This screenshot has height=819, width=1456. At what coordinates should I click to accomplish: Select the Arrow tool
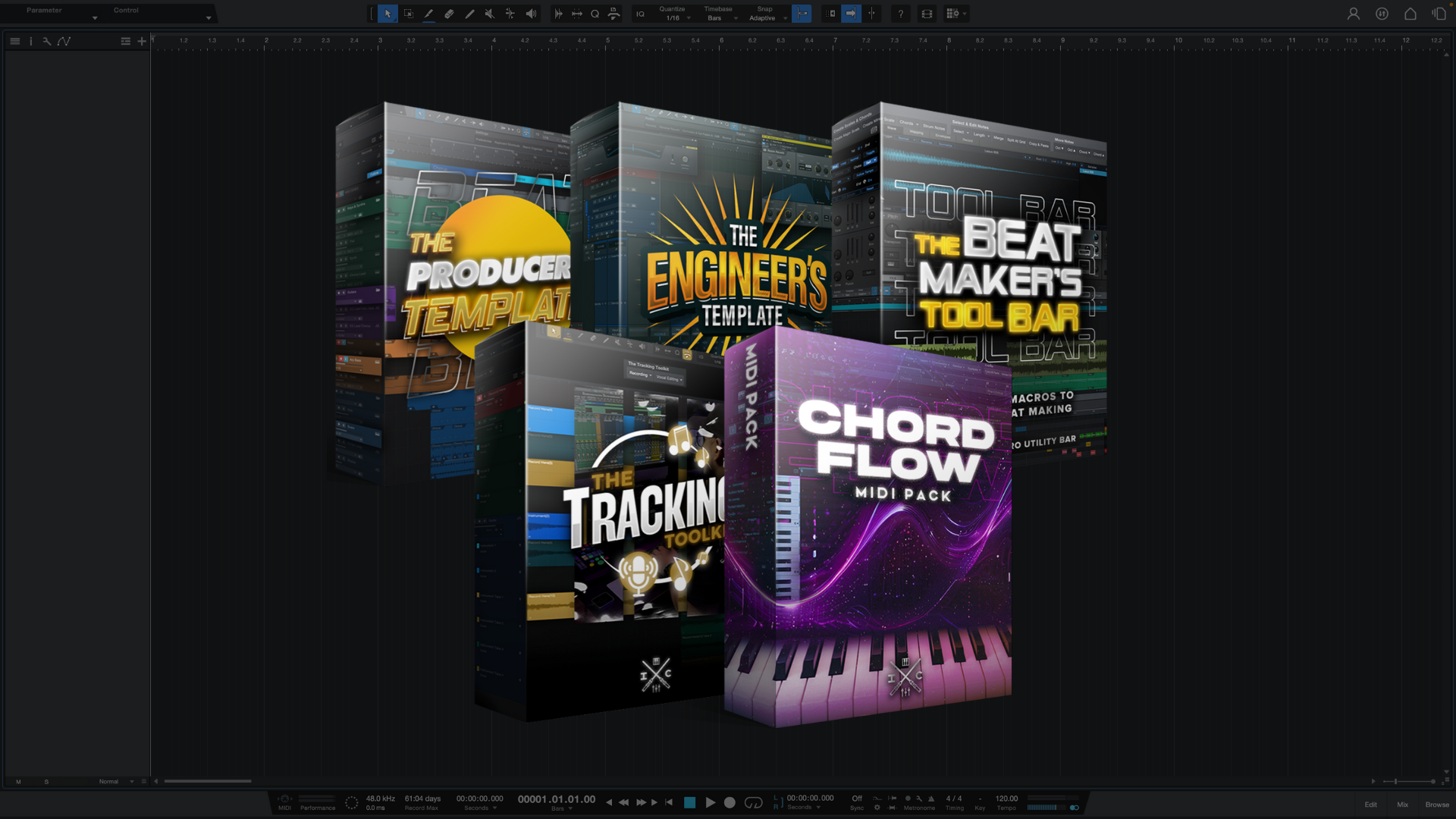click(x=388, y=14)
